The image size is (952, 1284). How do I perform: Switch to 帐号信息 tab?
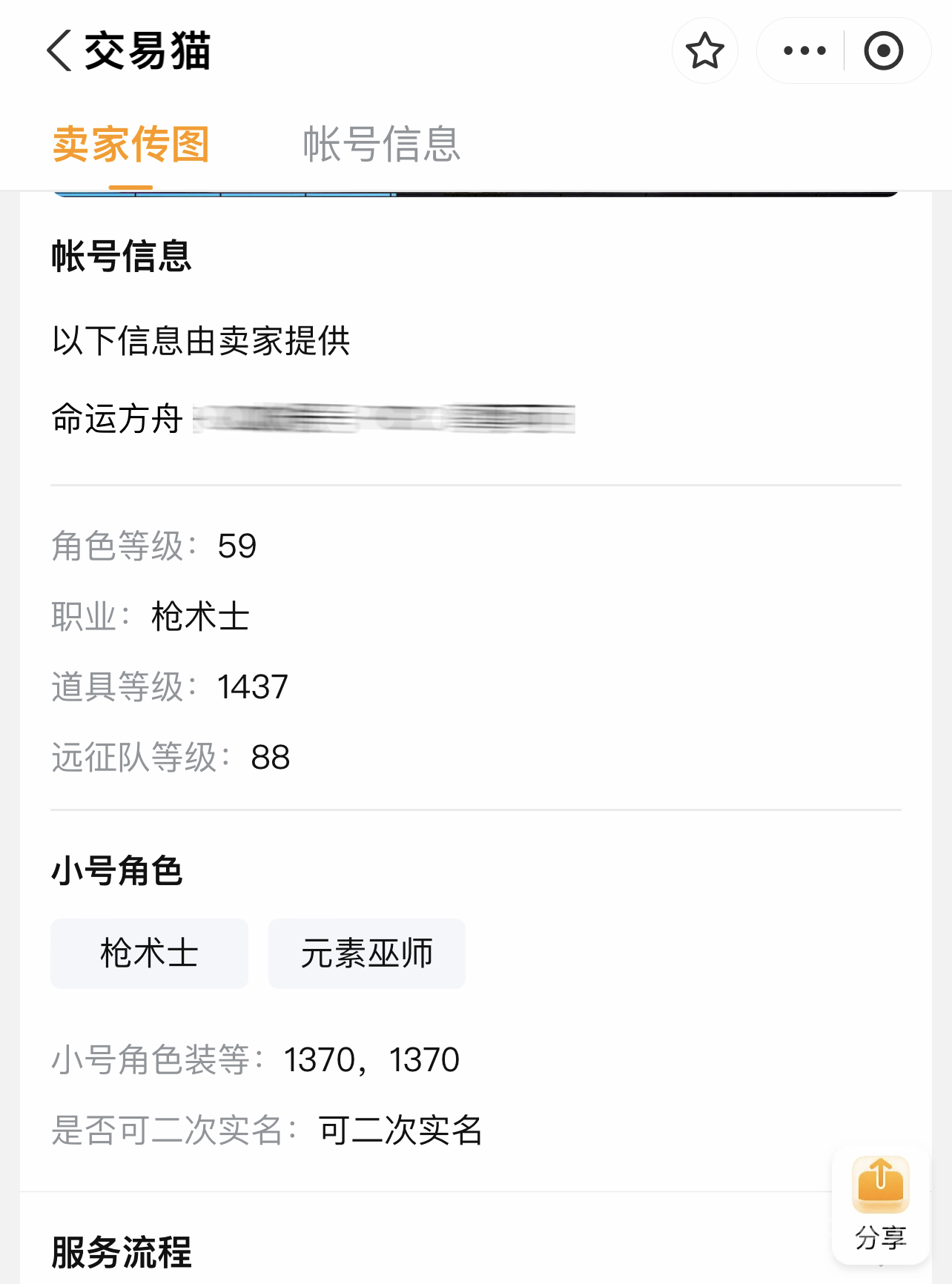click(x=381, y=144)
